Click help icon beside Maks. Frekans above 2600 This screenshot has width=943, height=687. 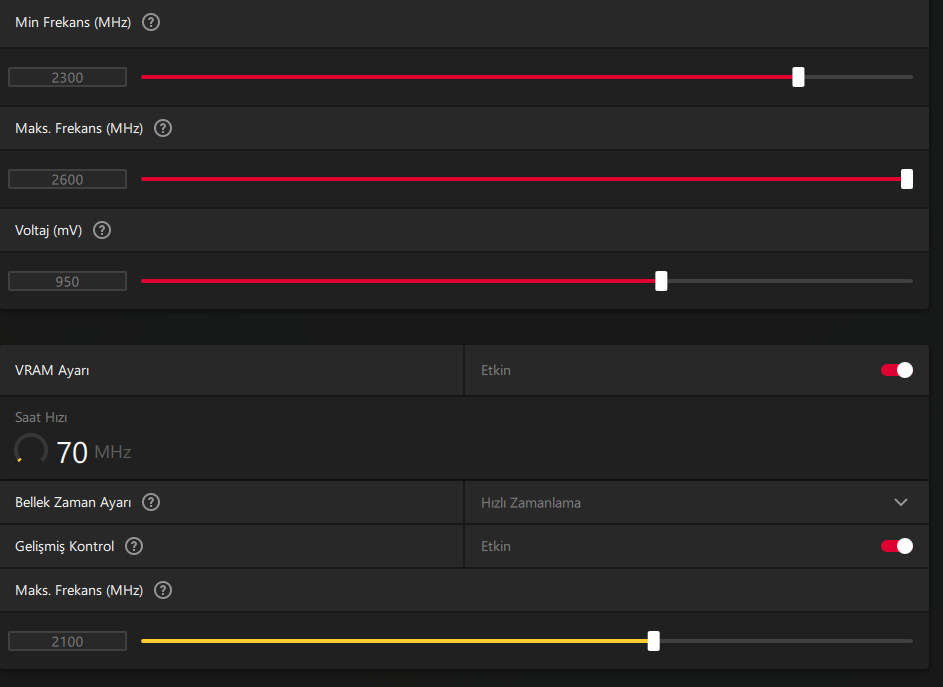point(163,128)
